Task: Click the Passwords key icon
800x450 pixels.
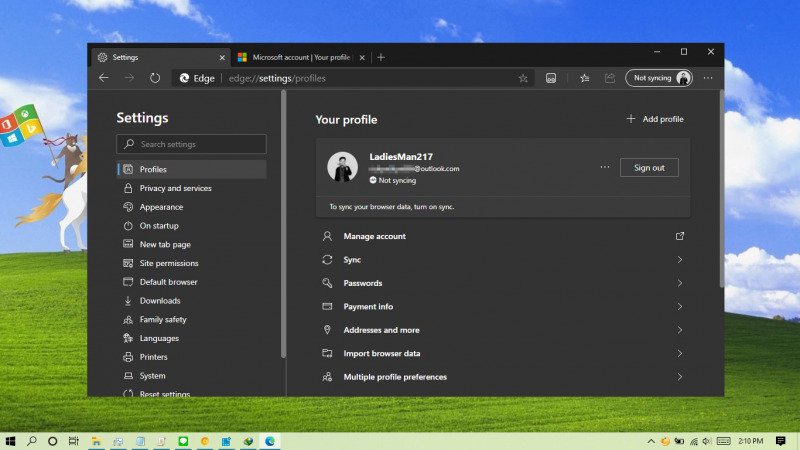Action: 327,283
